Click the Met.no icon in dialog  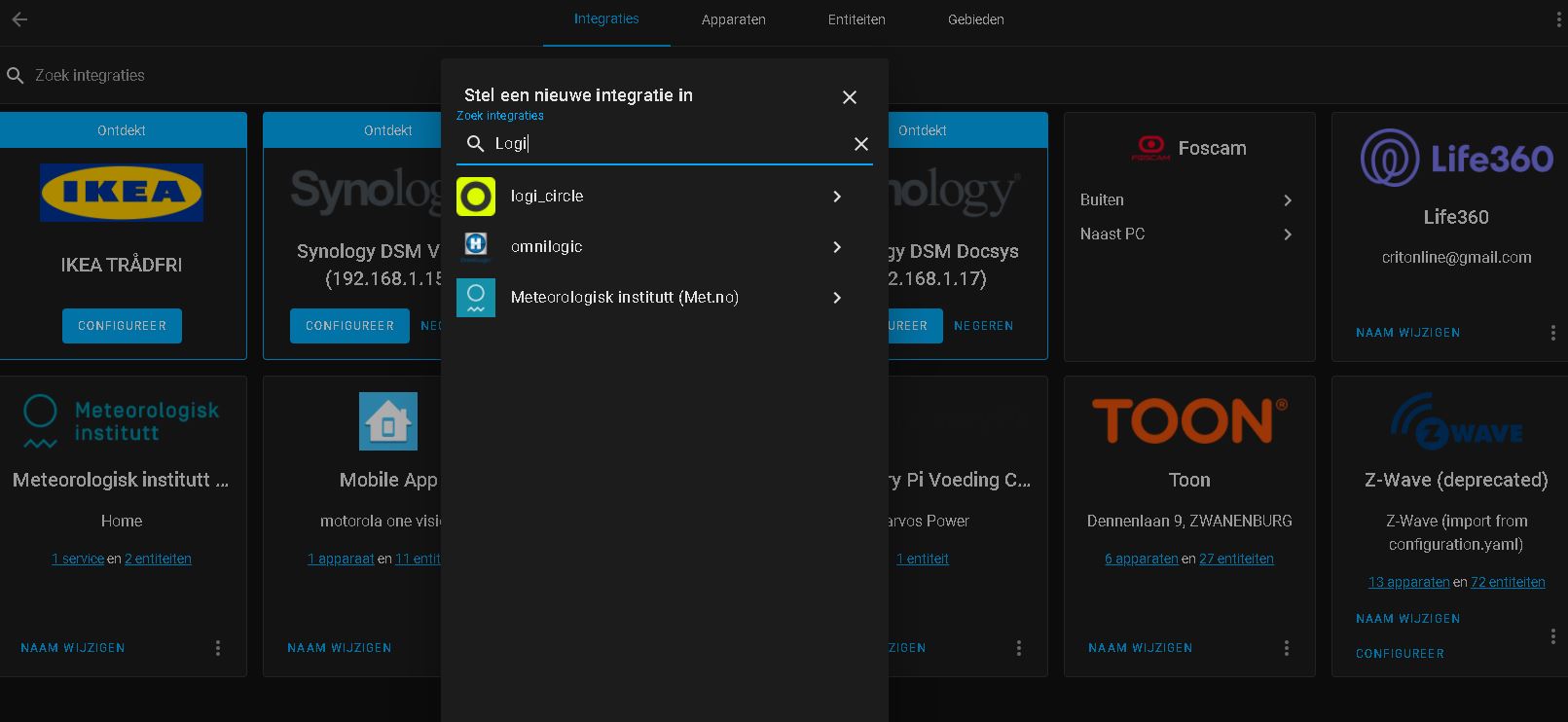[476, 298]
